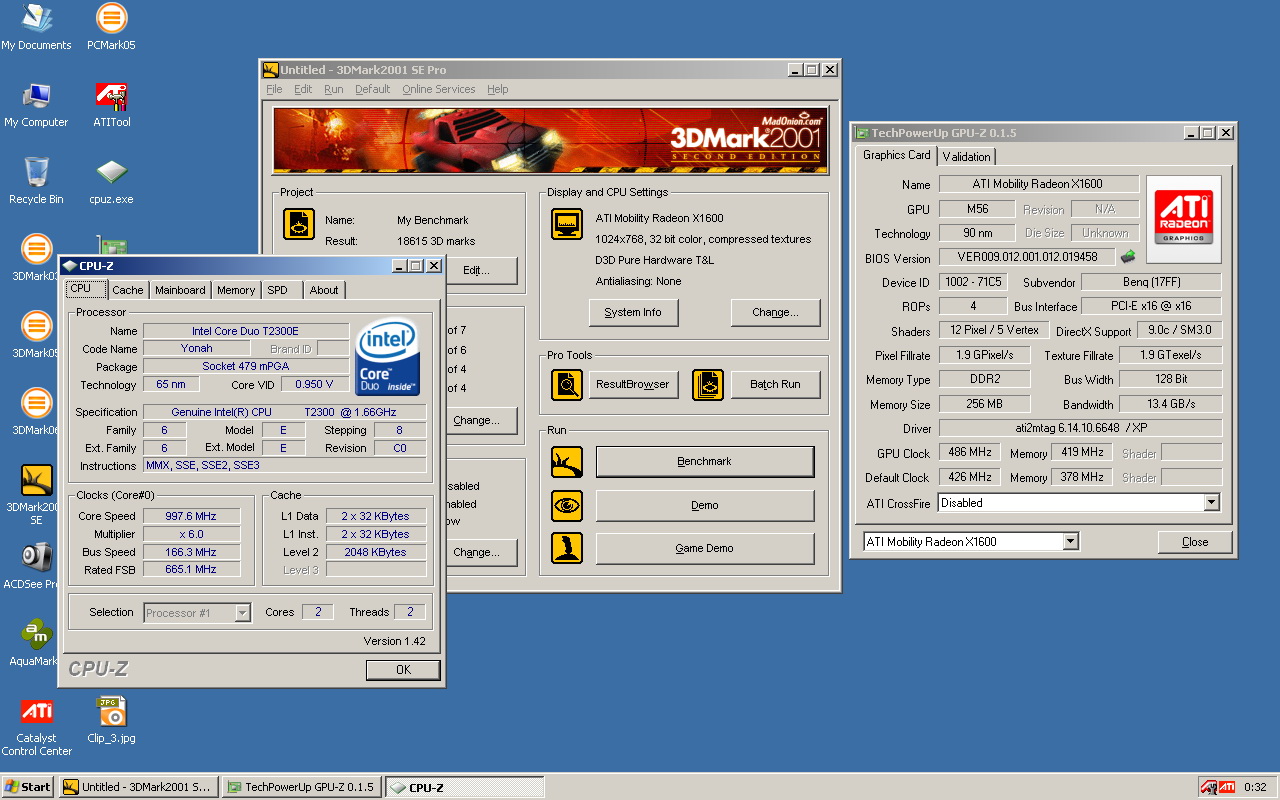Switch to 3DMark2001 taskbar button
Viewport: 1280px width, 800px height.
pyautogui.click(x=138, y=787)
